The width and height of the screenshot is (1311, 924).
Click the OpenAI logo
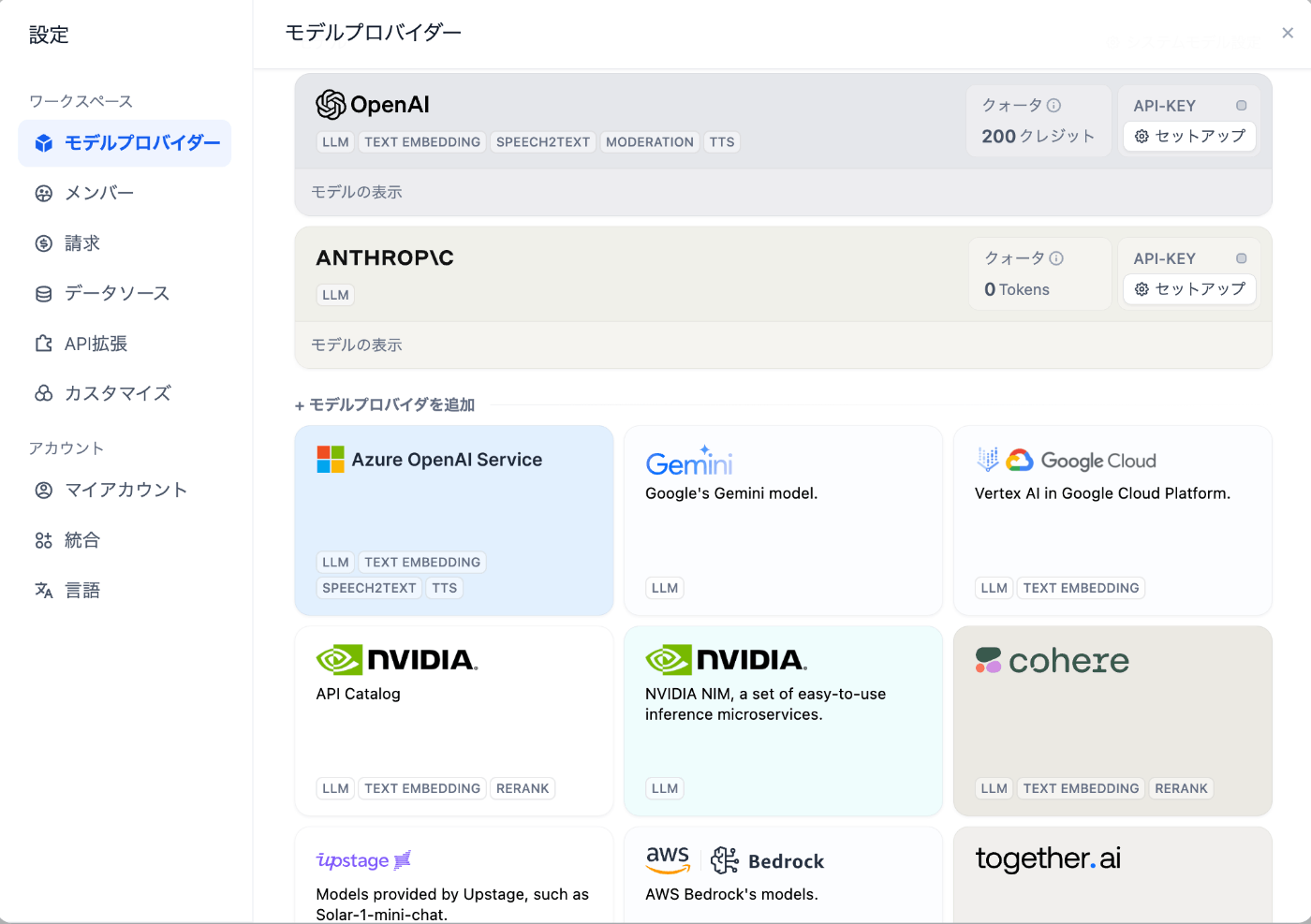coord(373,105)
